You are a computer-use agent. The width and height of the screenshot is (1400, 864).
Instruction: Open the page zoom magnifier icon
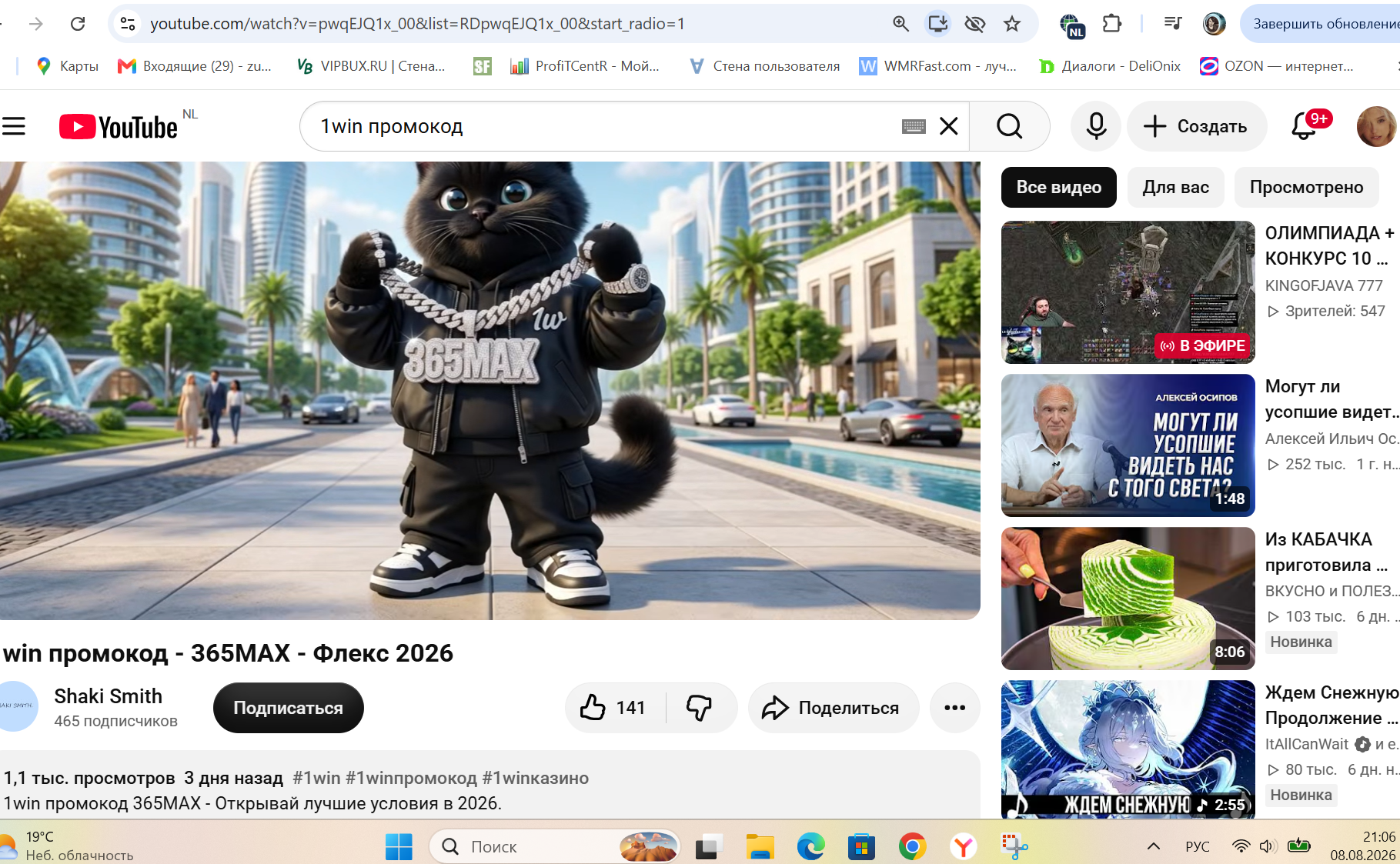tap(900, 24)
